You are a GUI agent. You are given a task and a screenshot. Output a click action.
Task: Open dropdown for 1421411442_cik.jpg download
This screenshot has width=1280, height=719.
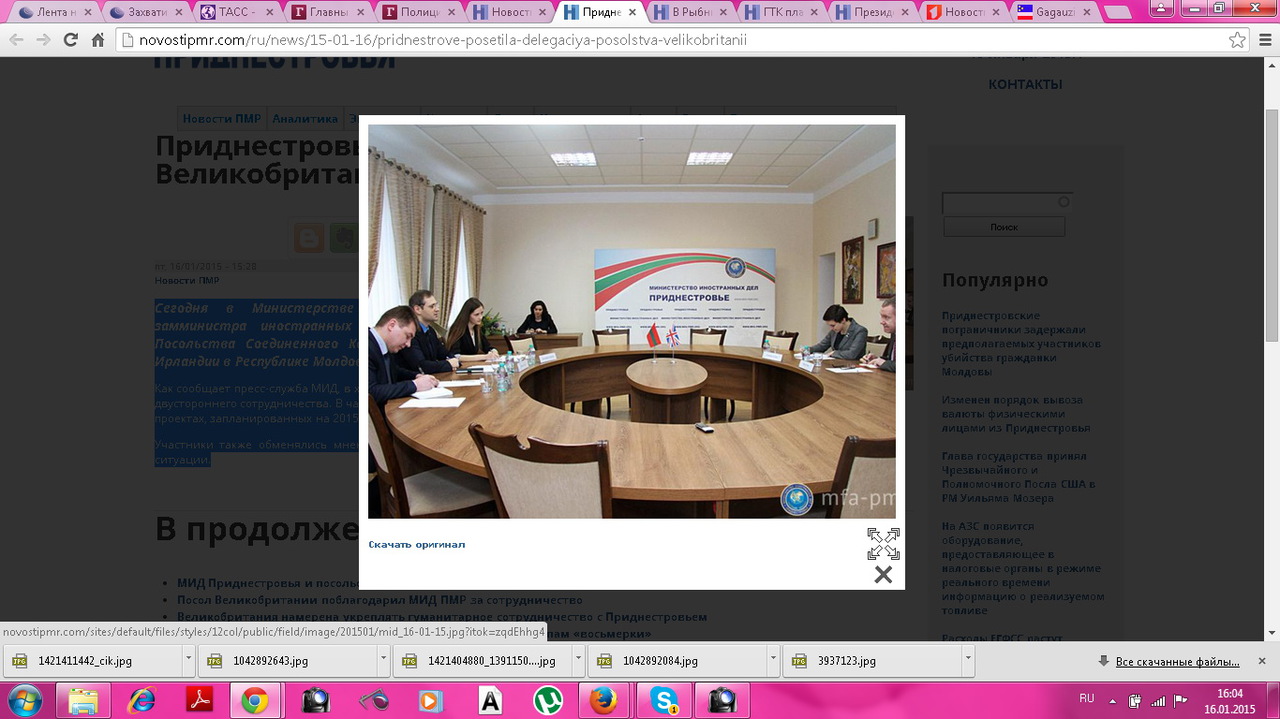coord(188,660)
